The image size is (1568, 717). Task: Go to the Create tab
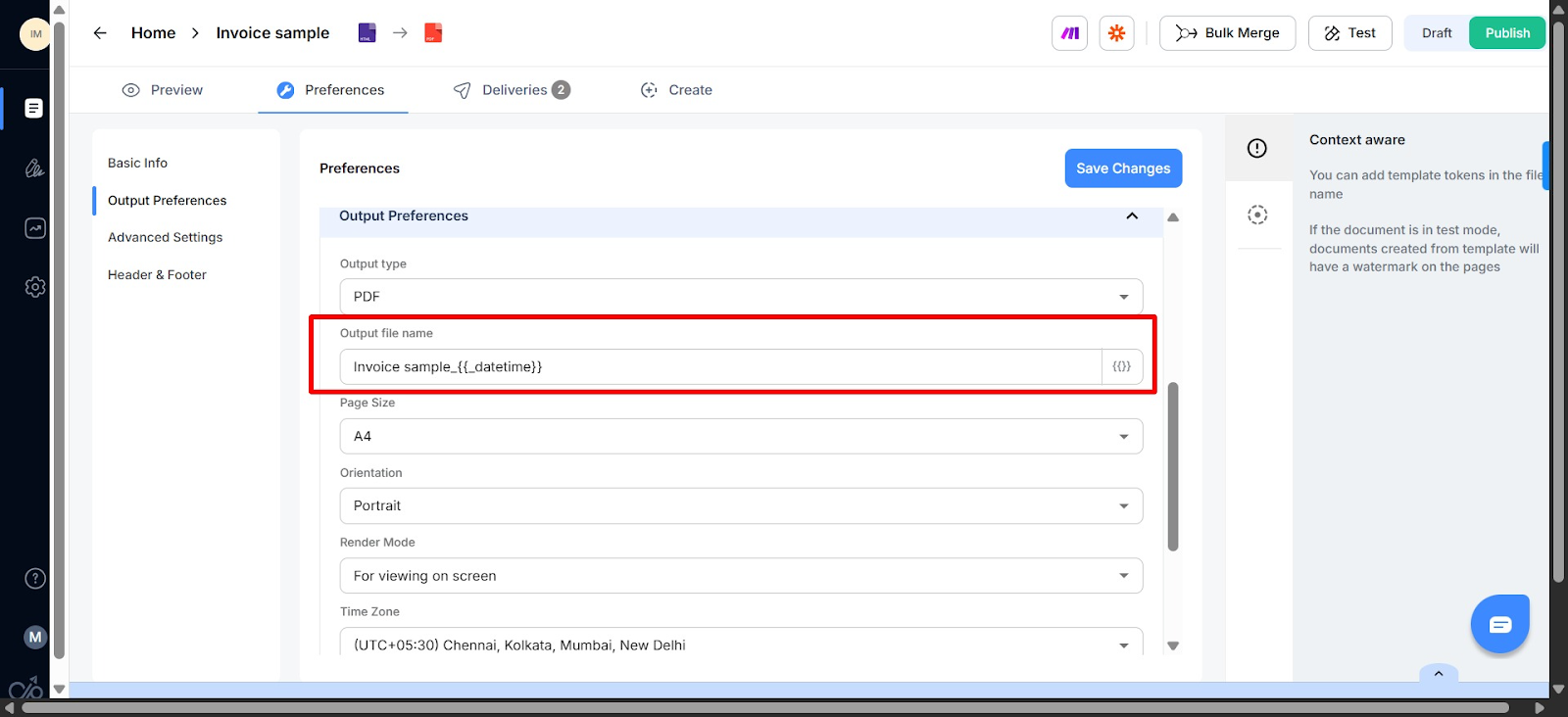point(676,90)
